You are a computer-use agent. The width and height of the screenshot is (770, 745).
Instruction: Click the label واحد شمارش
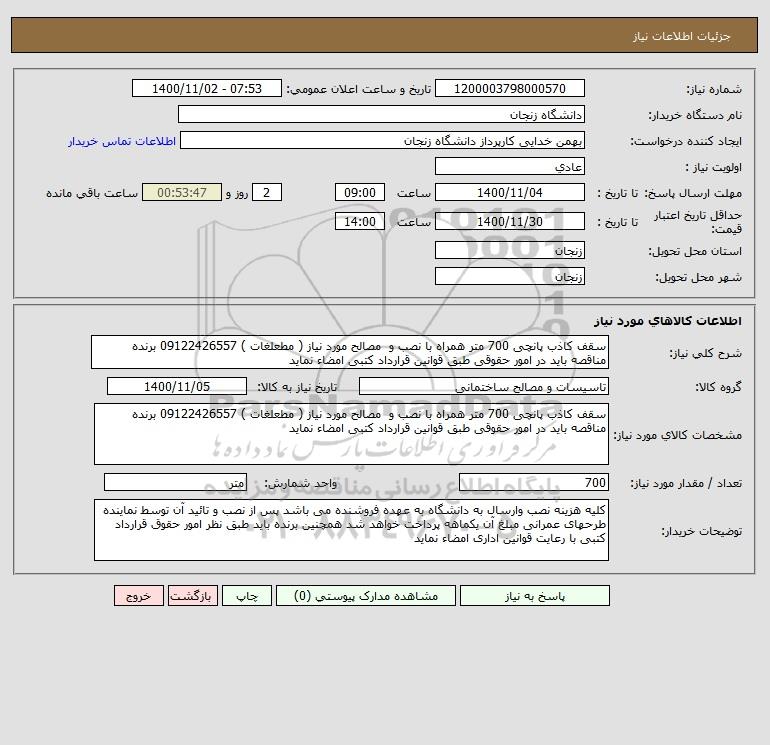[301, 483]
